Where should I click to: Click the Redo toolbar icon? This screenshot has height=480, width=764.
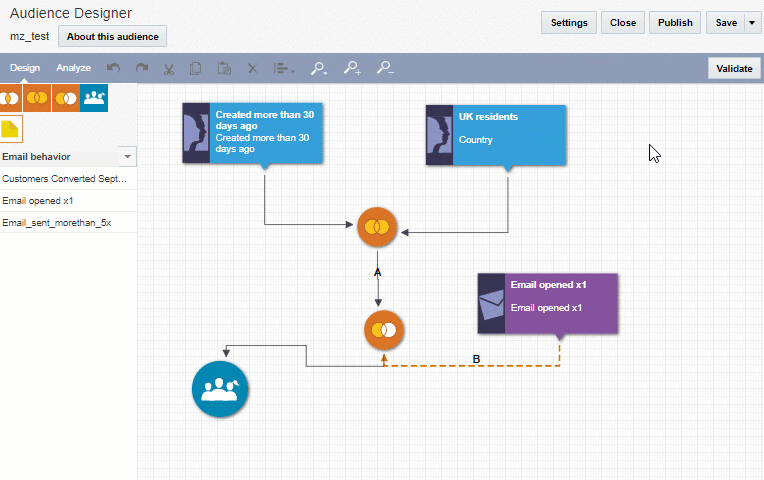click(142, 68)
